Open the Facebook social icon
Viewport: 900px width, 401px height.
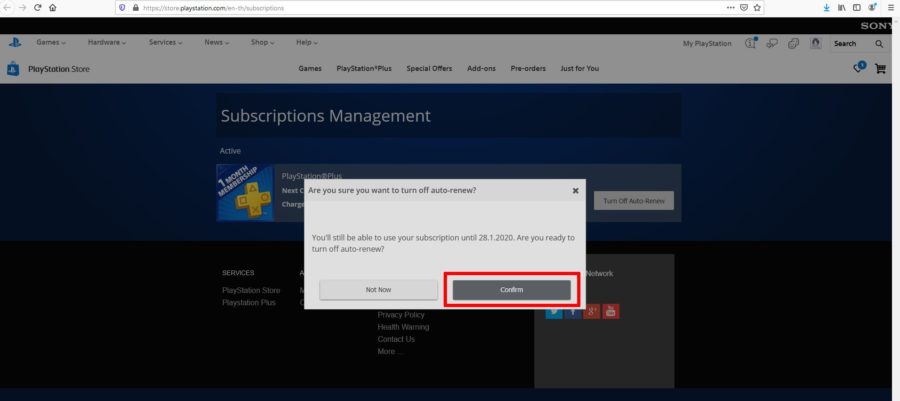573,312
